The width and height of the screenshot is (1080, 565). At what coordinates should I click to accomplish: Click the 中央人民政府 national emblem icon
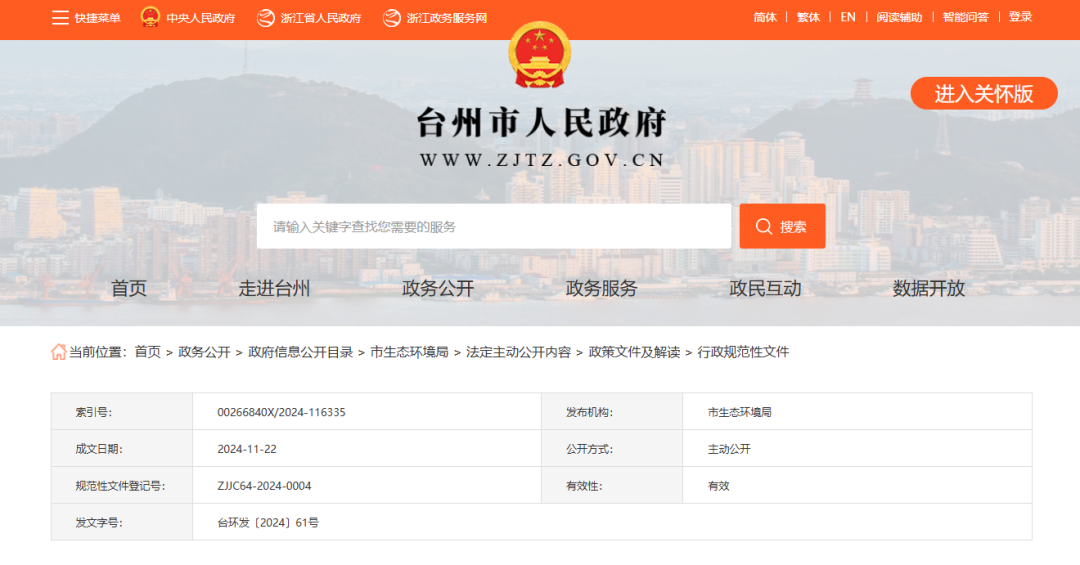point(150,17)
